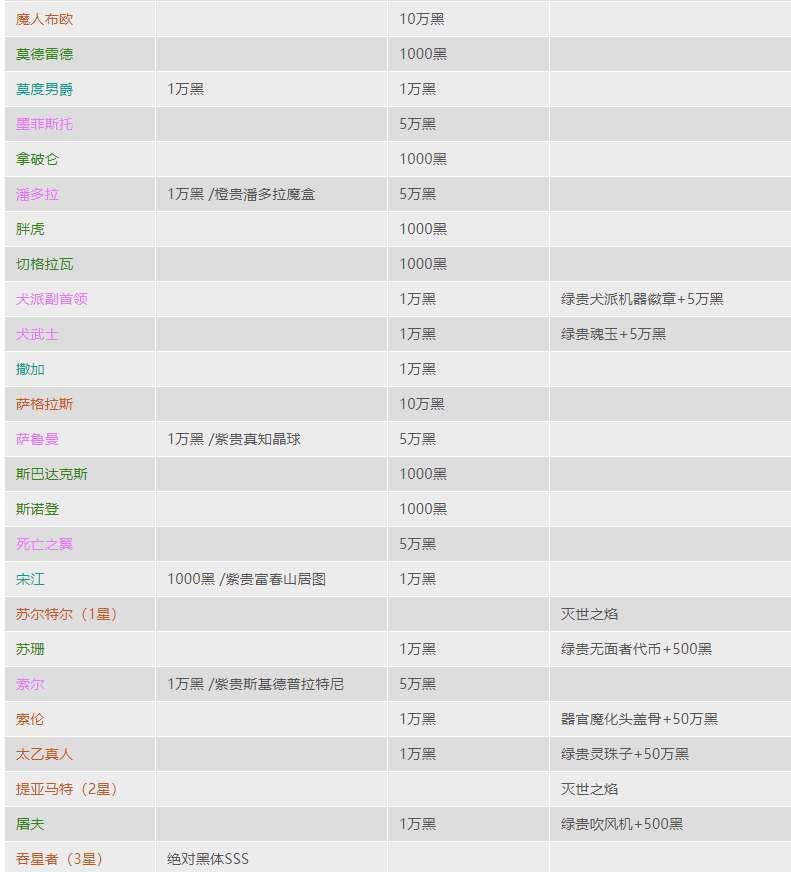The width and height of the screenshot is (791, 872).
Task: Click the 提亚马特（2星） link
Action: coord(67,789)
